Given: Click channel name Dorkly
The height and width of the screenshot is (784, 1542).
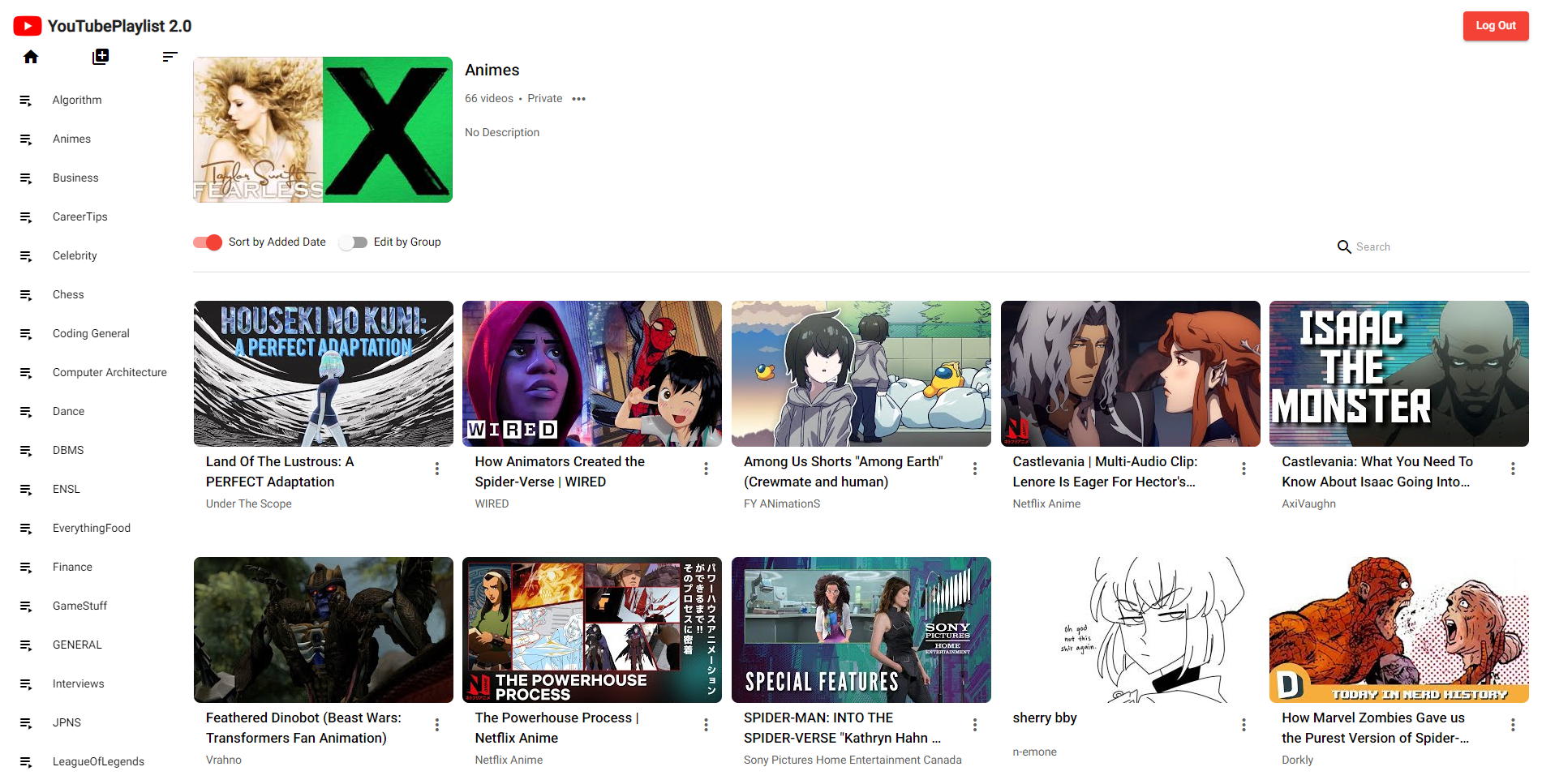Looking at the screenshot, I should point(1297,760).
